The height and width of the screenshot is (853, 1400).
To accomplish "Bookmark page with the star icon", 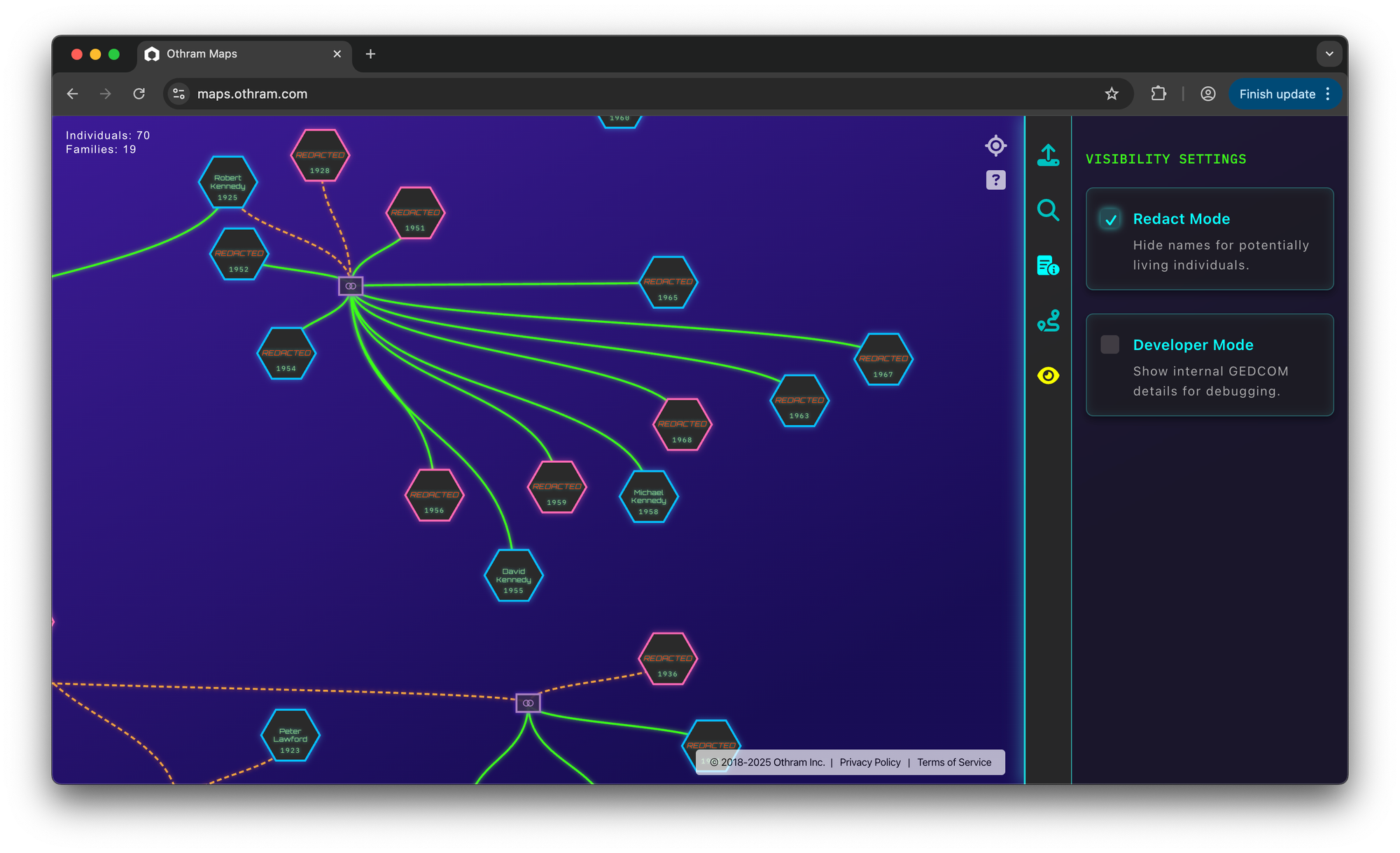I will point(1112,94).
